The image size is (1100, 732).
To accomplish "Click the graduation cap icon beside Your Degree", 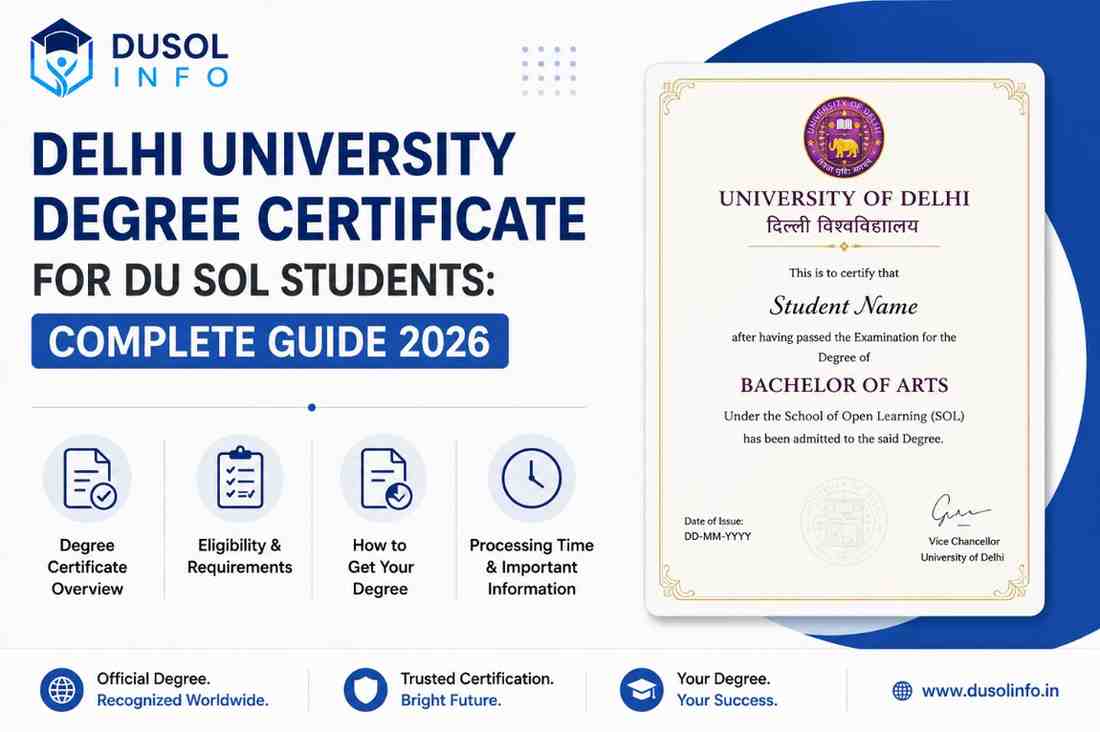I will coord(641,690).
